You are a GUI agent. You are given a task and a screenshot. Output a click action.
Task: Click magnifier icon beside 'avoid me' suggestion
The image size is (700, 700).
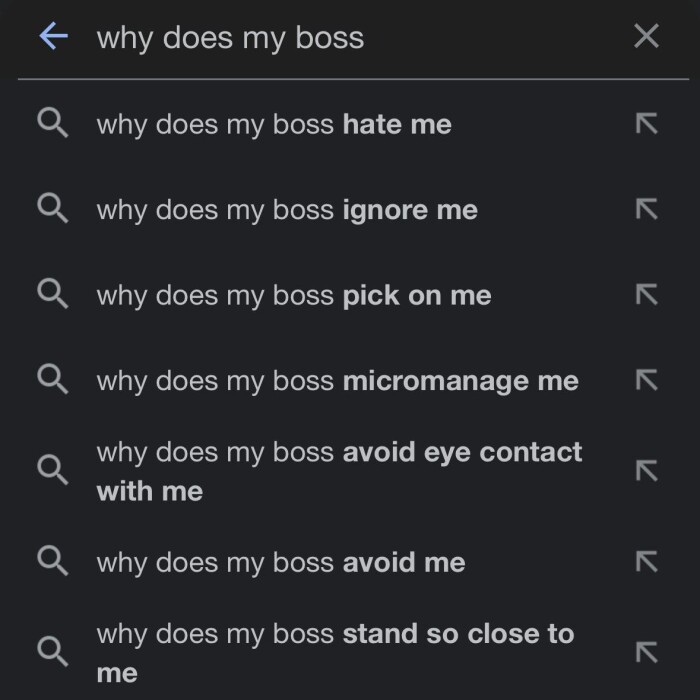[x=52, y=562]
